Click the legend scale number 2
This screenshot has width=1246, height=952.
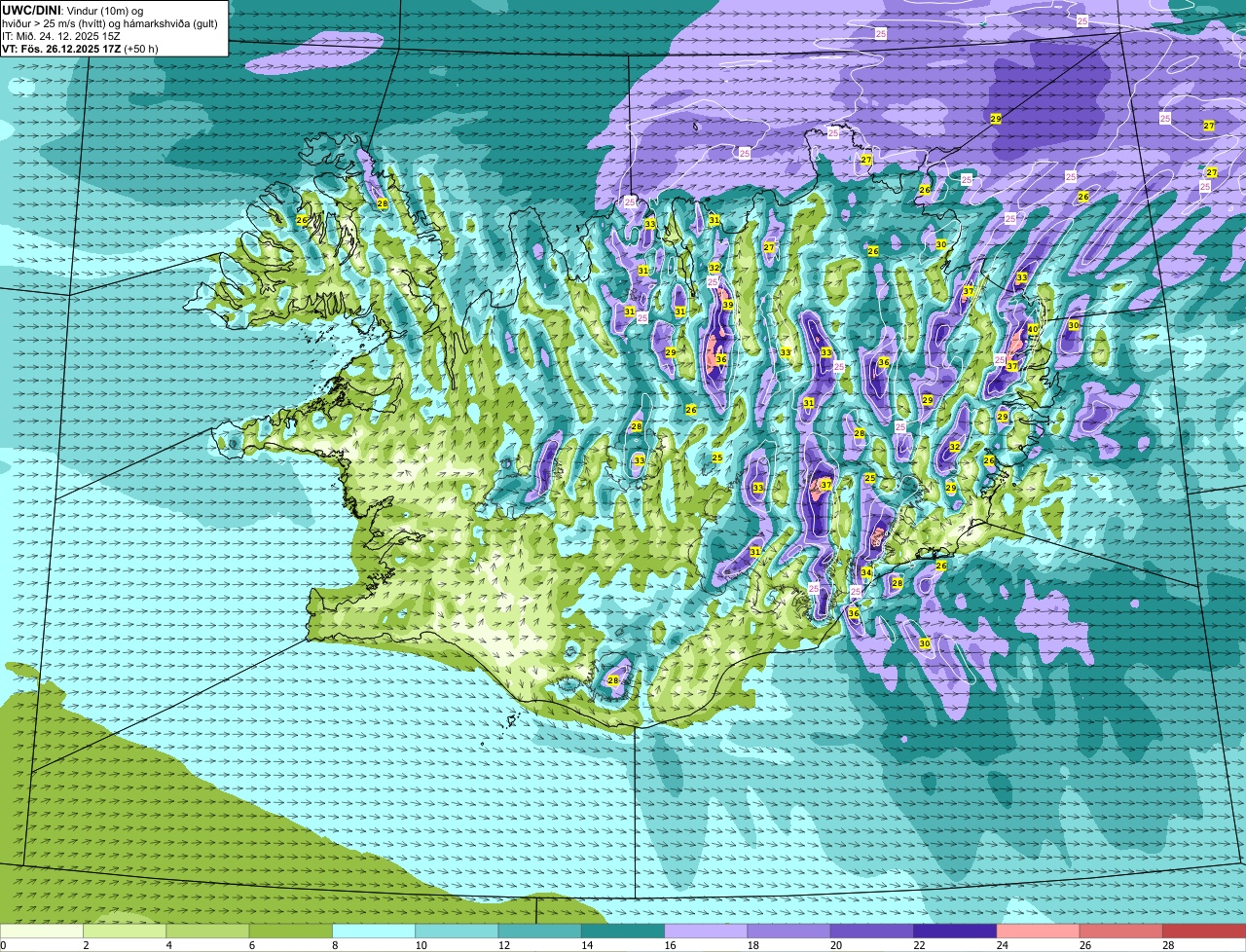point(86,945)
